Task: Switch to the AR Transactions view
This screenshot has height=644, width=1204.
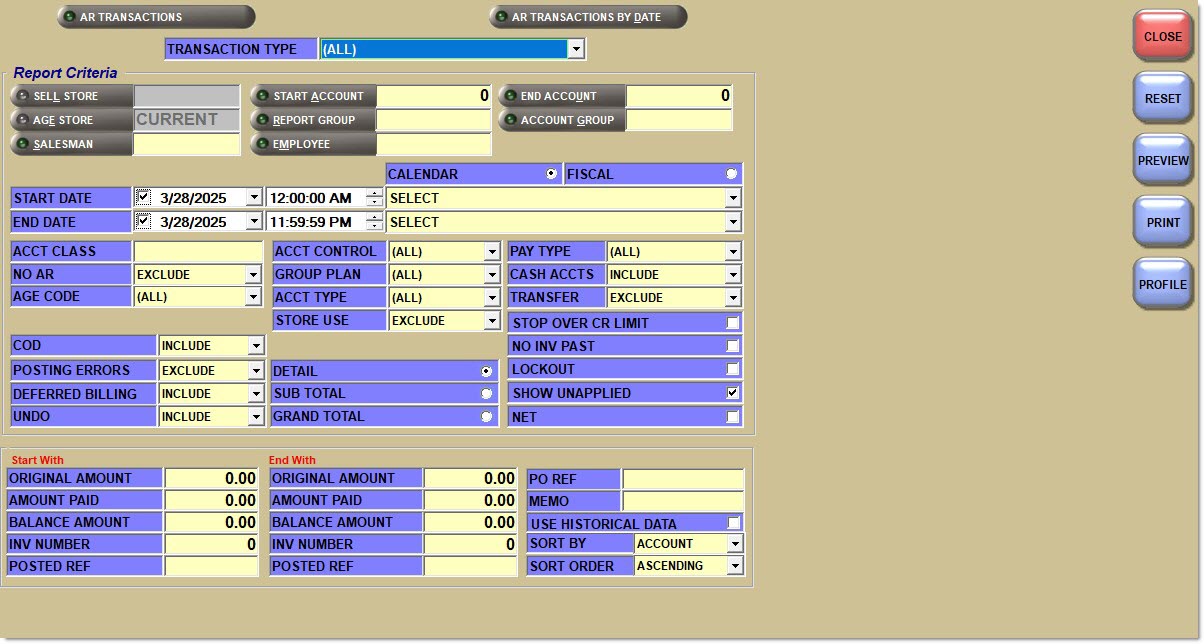Action: point(156,17)
